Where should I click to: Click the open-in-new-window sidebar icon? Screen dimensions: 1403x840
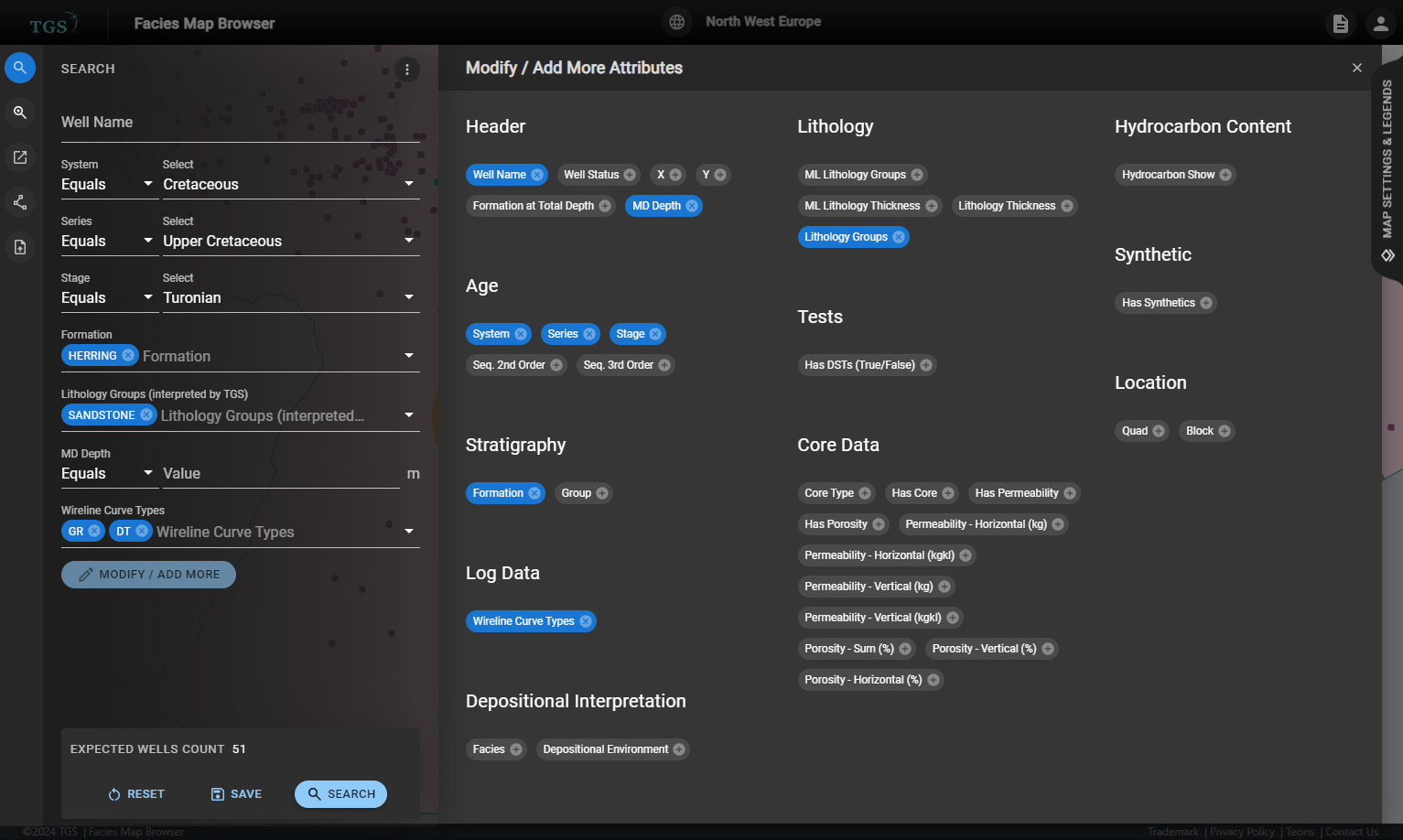20,156
